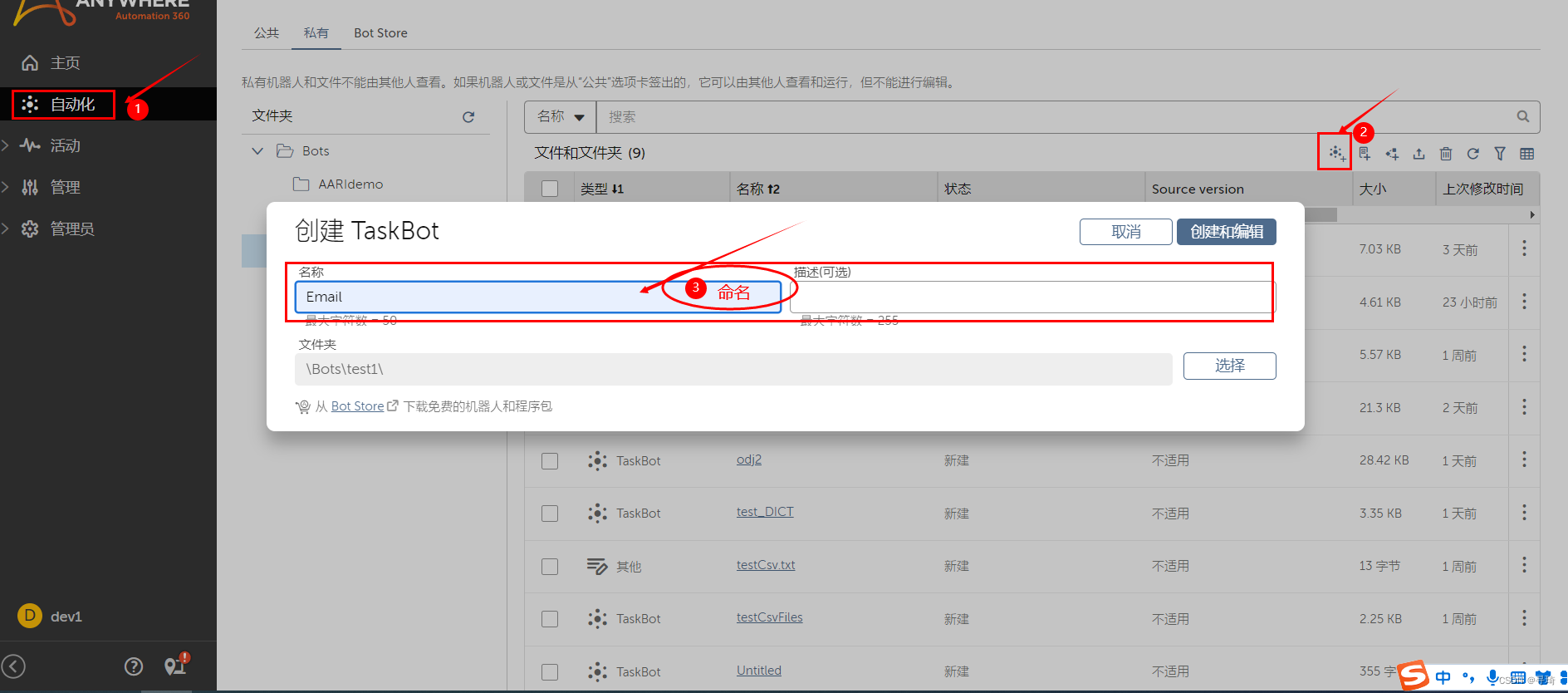Screen dimensions: 1568x693
Task: Open the testCsvFiles bot link
Action: tap(770, 617)
